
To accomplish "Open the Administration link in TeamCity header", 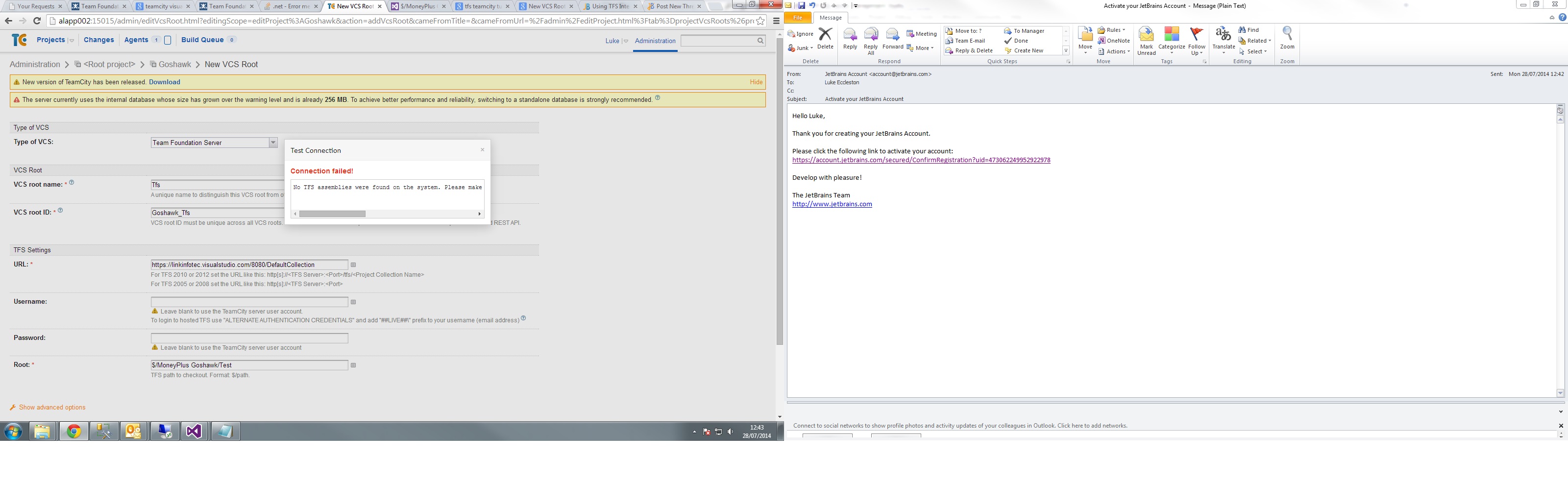I will pos(655,41).
